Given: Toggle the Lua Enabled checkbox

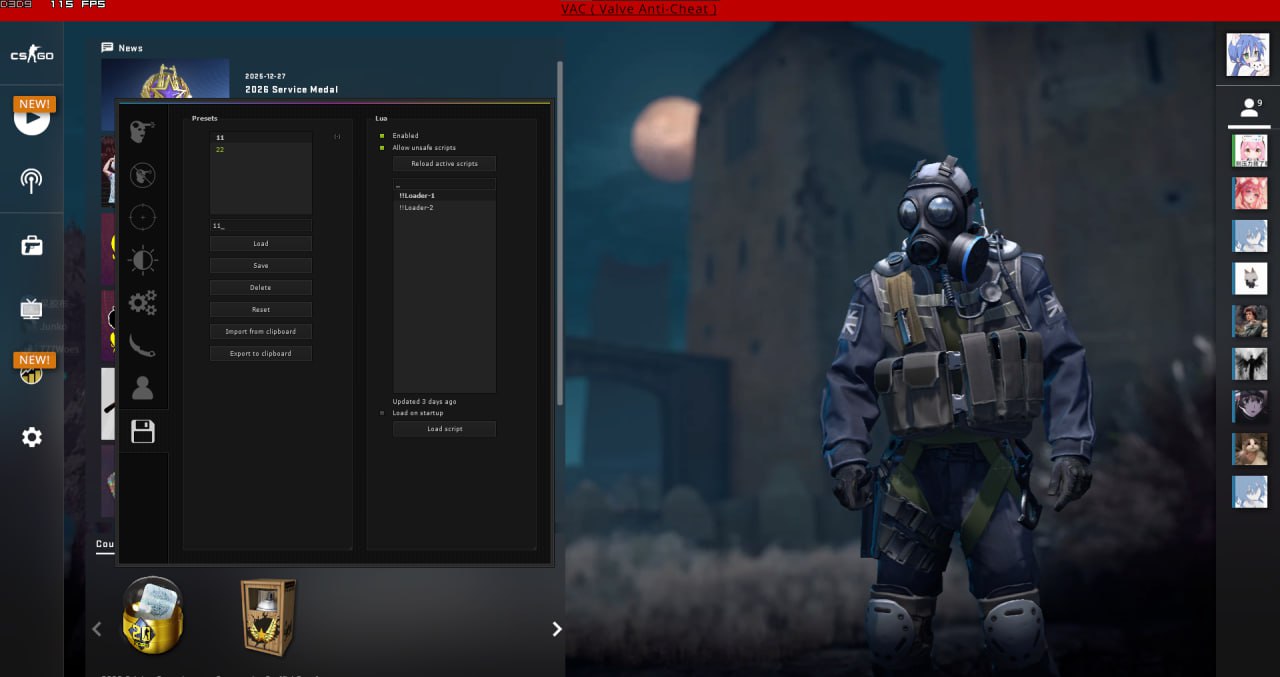Looking at the screenshot, I should tap(381, 136).
